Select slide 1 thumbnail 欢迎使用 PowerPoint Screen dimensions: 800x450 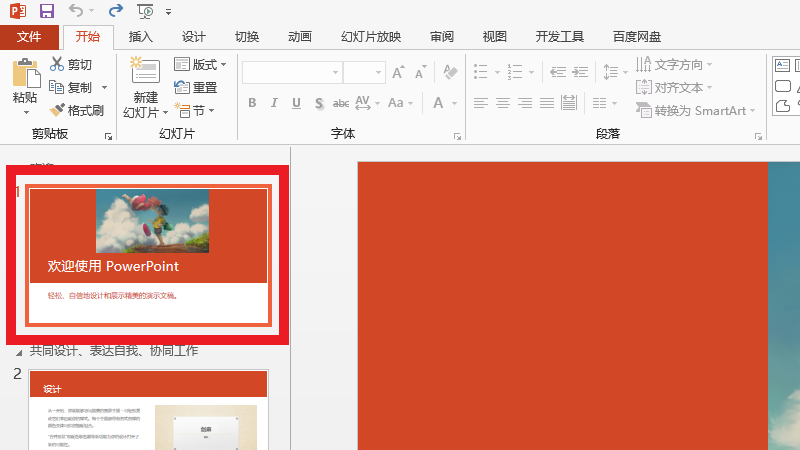148,255
